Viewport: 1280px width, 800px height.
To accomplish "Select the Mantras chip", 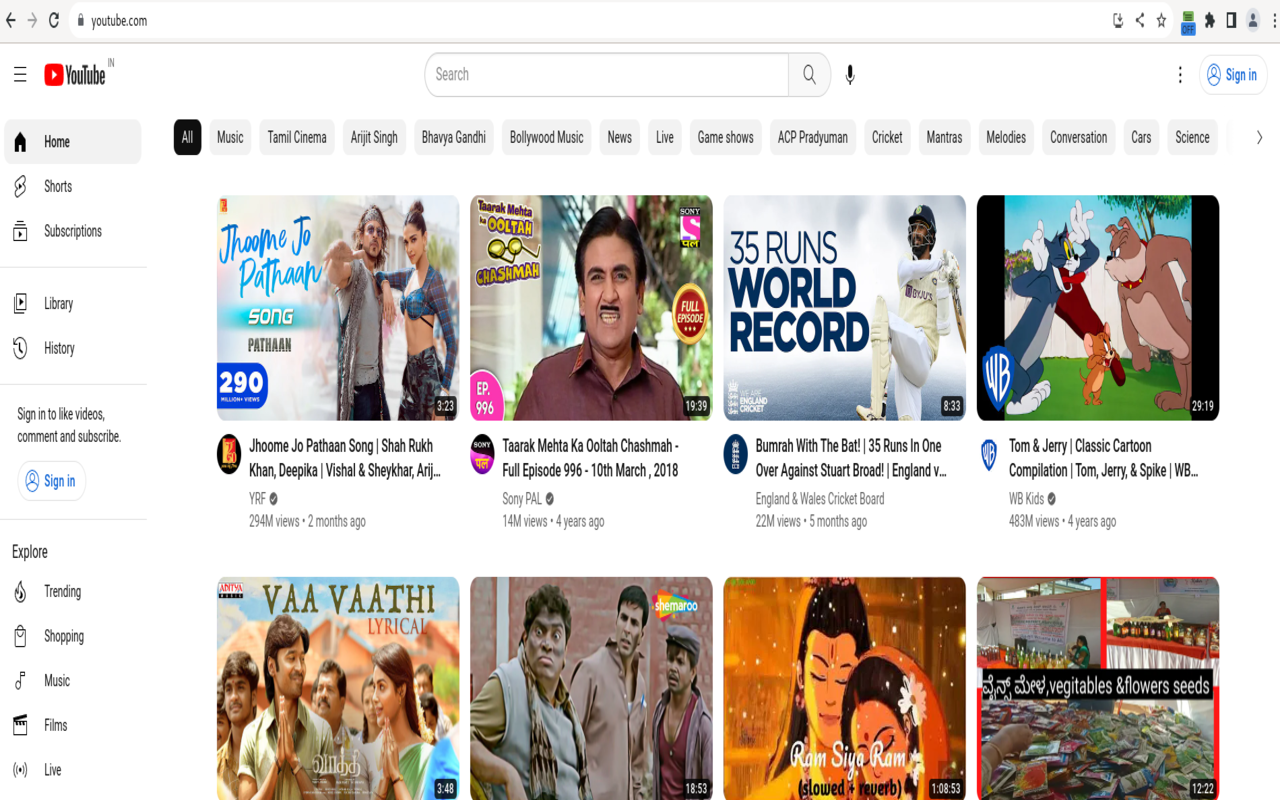I will [x=944, y=138].
